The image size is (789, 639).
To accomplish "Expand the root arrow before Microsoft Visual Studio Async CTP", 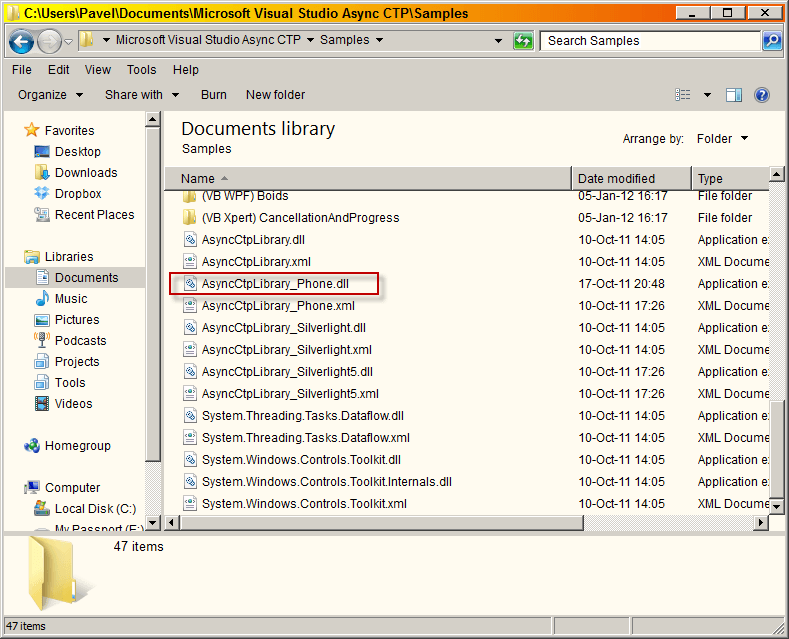I will [x=106, y=40].
